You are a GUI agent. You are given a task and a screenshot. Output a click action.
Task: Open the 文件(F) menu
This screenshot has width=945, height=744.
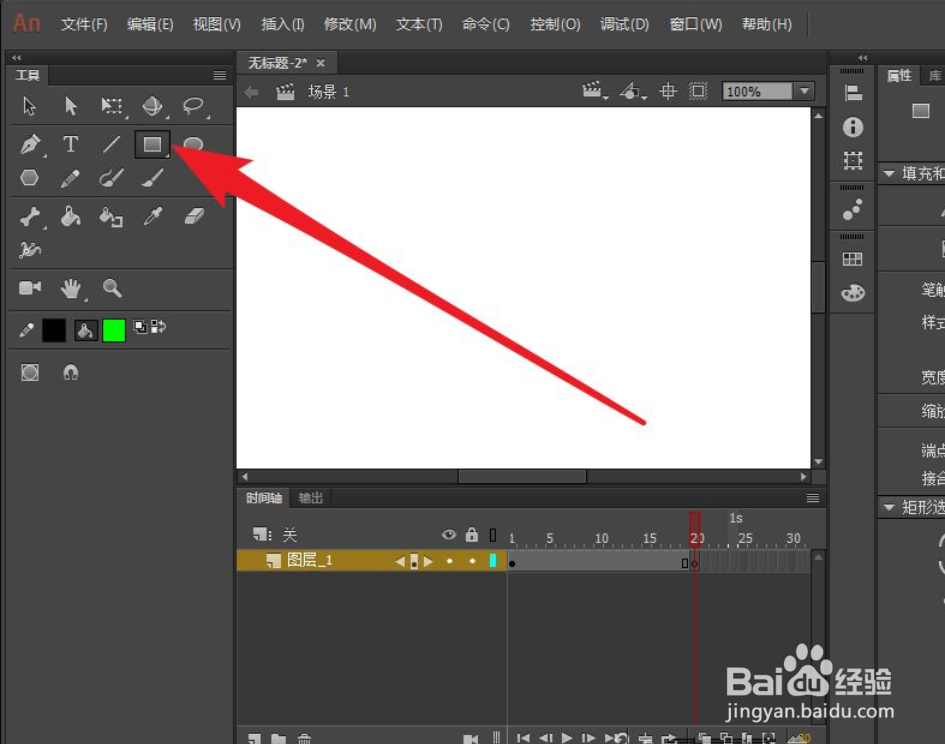84,25
